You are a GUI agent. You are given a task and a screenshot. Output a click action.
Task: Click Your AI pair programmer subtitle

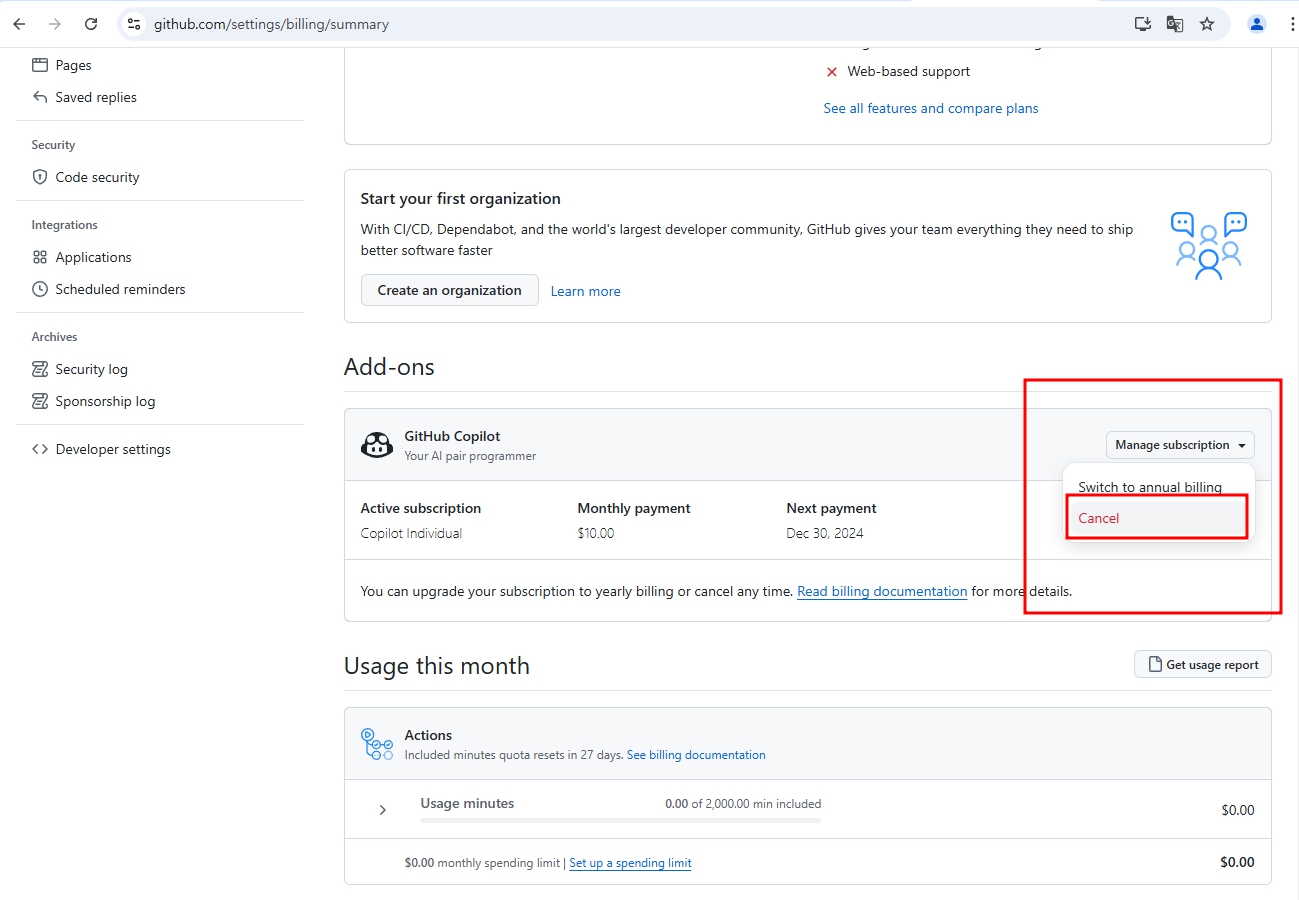(470, 456)
